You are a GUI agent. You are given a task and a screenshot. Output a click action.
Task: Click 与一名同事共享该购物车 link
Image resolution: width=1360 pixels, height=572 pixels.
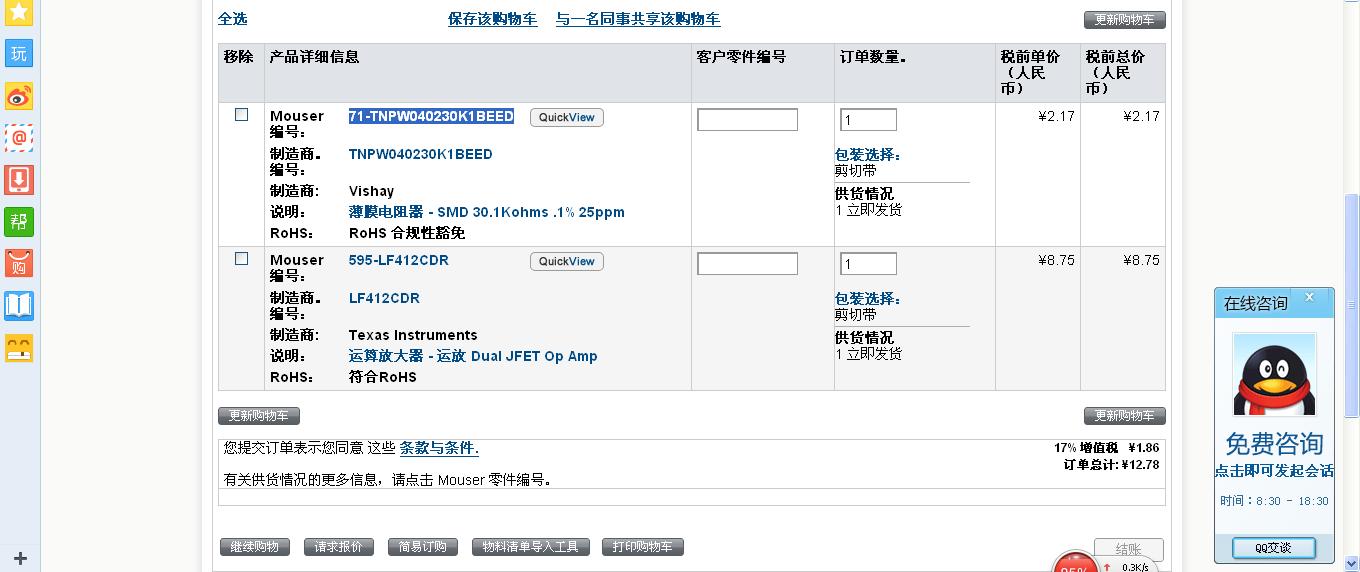[x=638, y=19]
